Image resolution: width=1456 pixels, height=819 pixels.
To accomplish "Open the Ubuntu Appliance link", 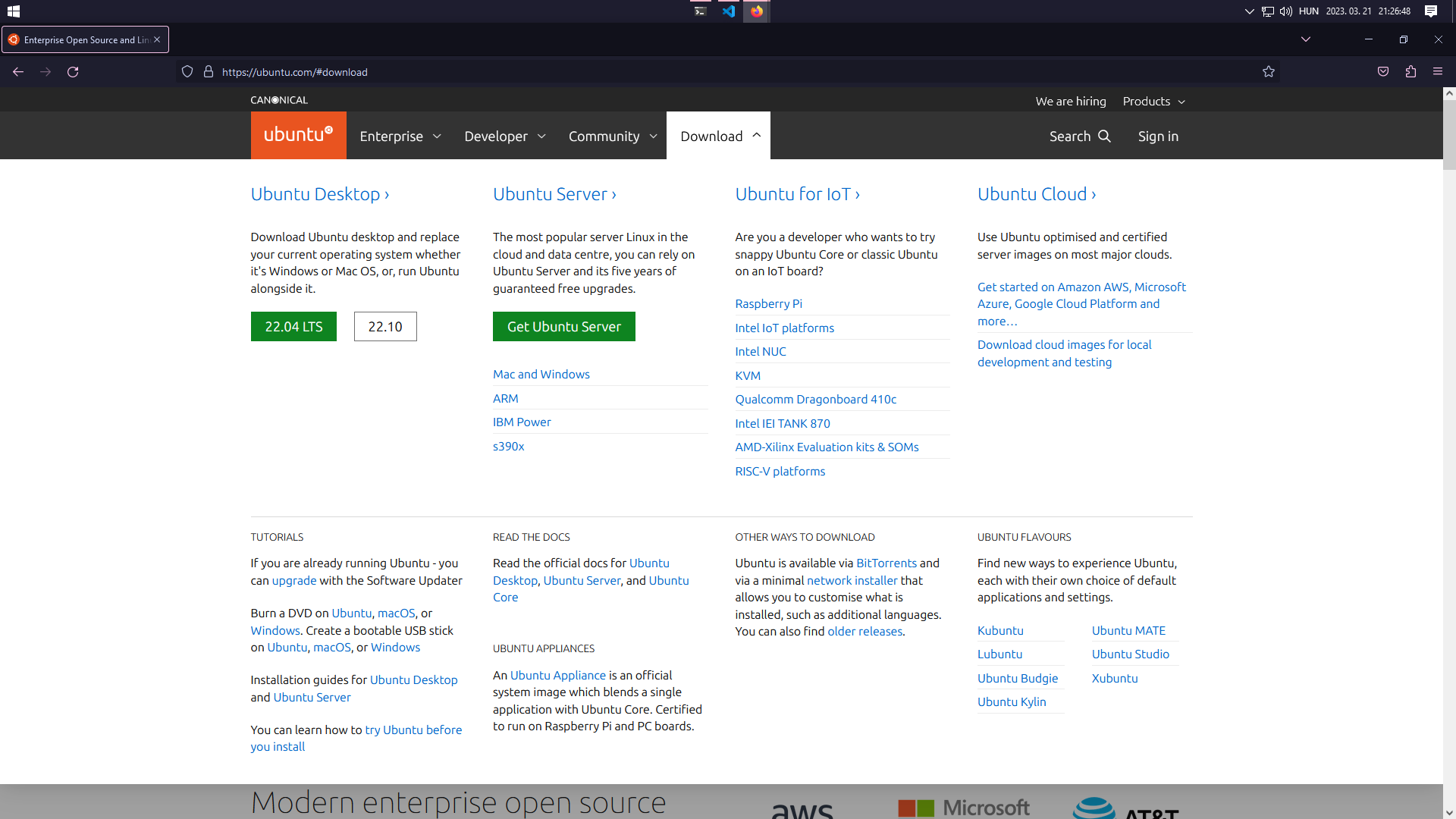I will (558, 676).
